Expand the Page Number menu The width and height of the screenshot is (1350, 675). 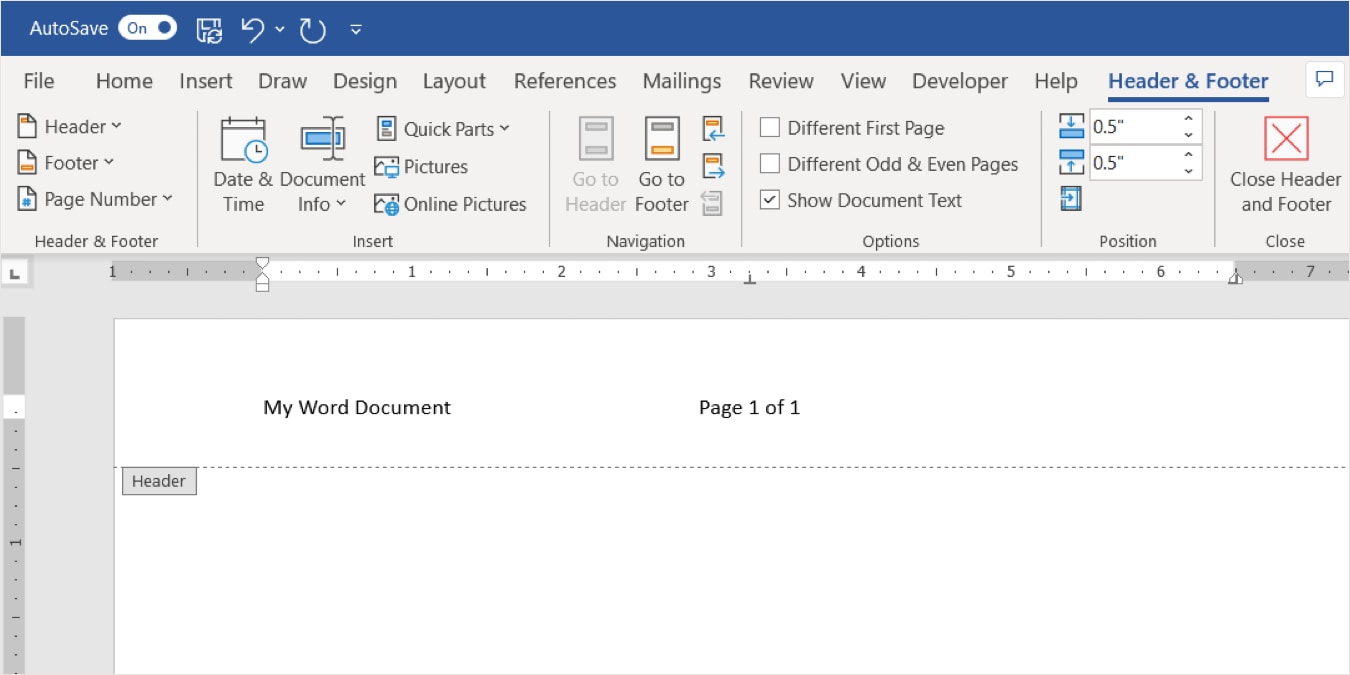coord(95,198)
